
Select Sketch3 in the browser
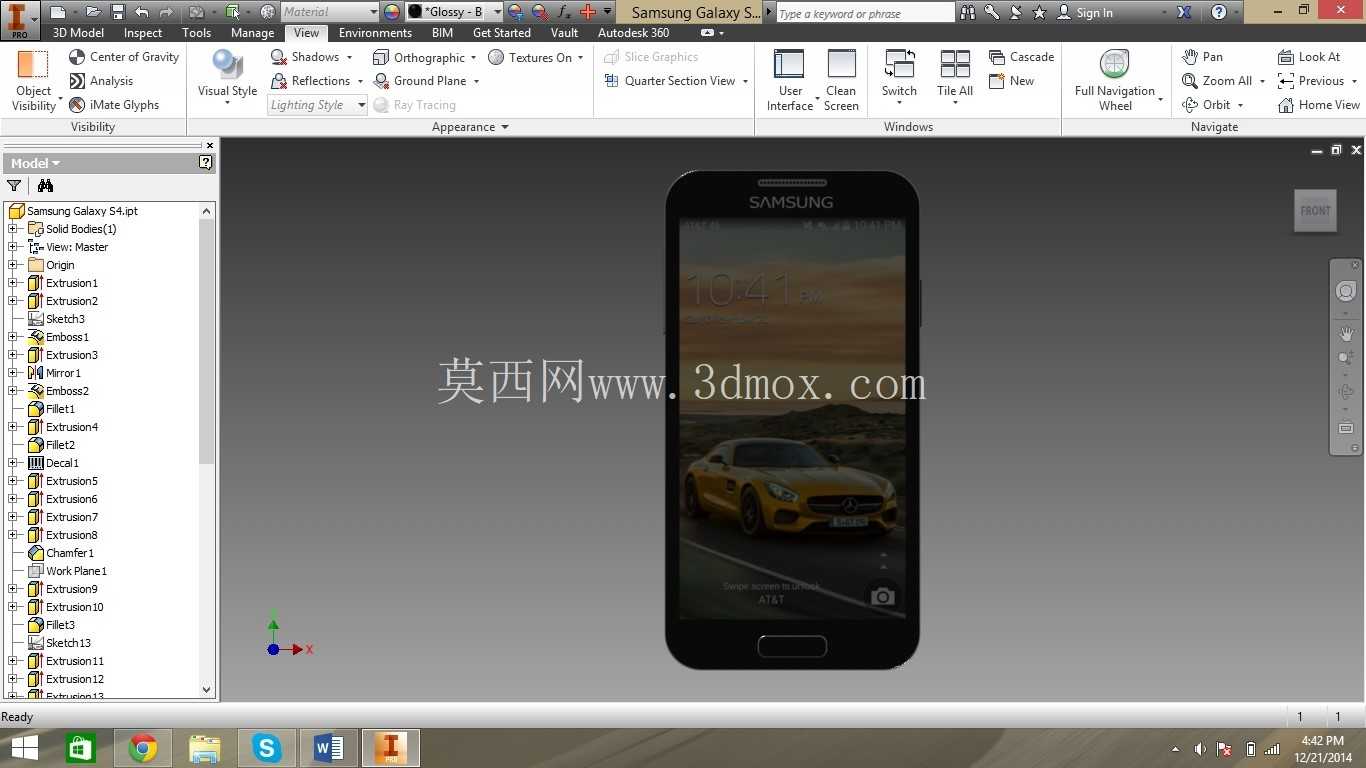[x=65, y=319]
